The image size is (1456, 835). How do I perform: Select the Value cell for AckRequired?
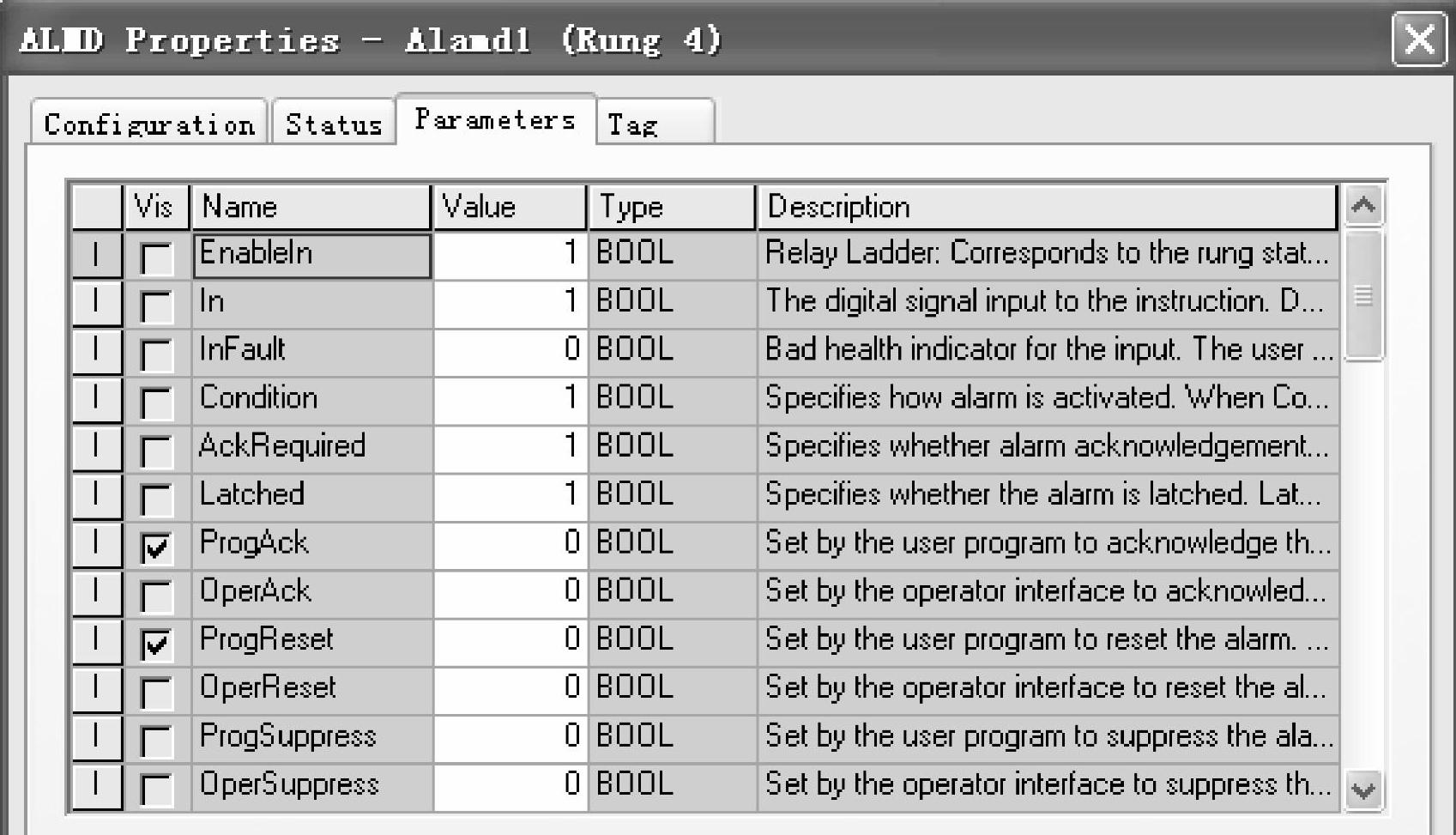click(x=510, y=446)
